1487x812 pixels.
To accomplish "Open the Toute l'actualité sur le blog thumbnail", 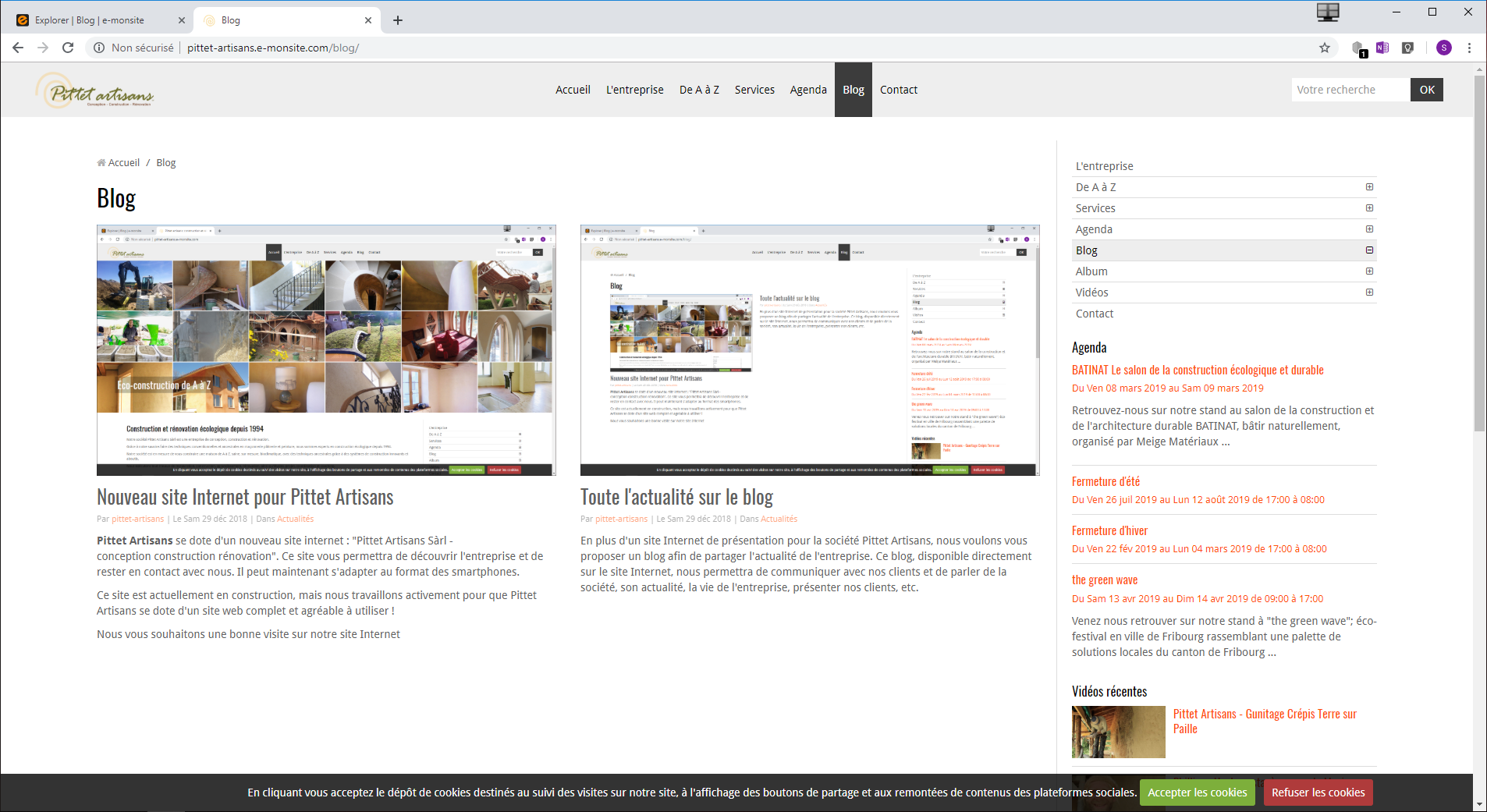I will 810,350.
